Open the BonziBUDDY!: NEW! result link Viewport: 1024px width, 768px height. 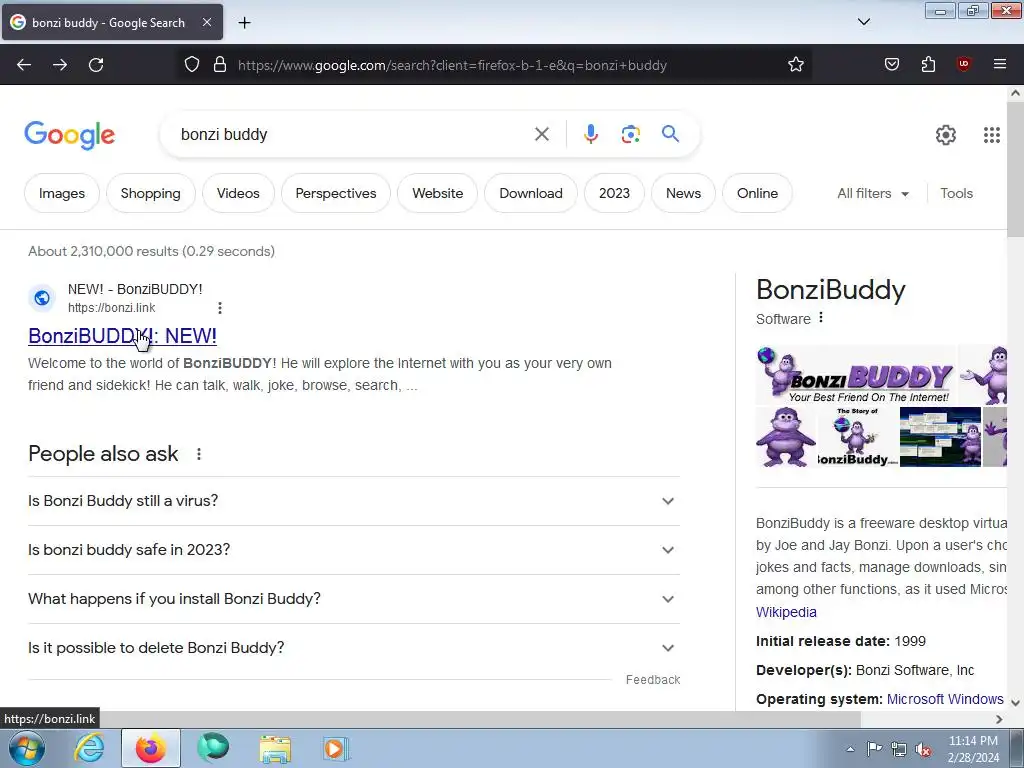(122, 336)
